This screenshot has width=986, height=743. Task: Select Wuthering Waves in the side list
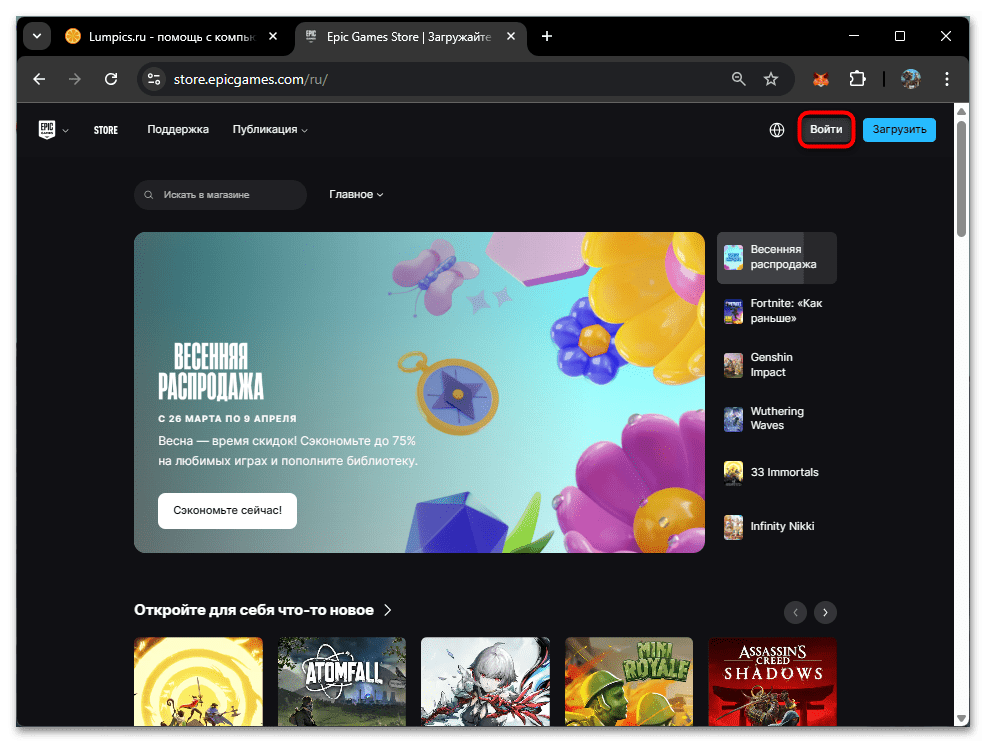[x=777, y=419]
